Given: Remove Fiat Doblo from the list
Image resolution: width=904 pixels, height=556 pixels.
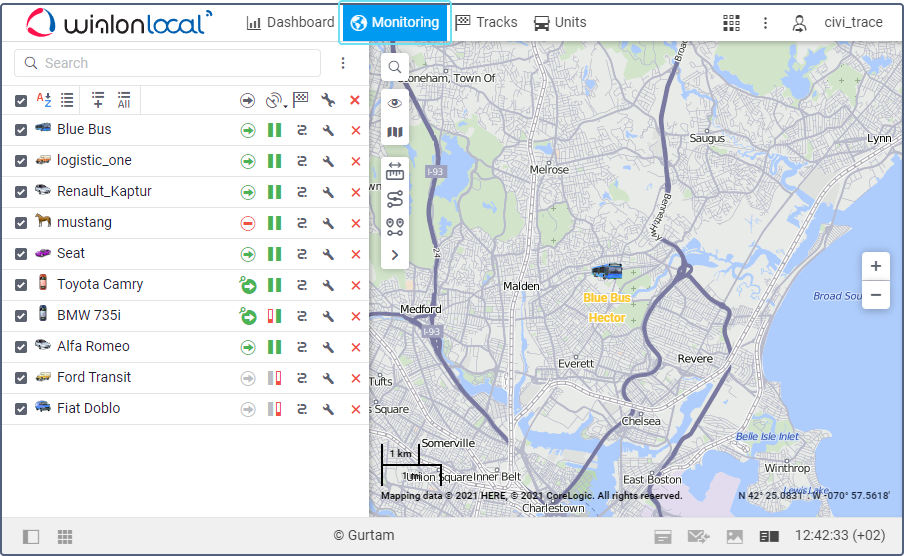Looking at the screenshot, I should 356,409.
